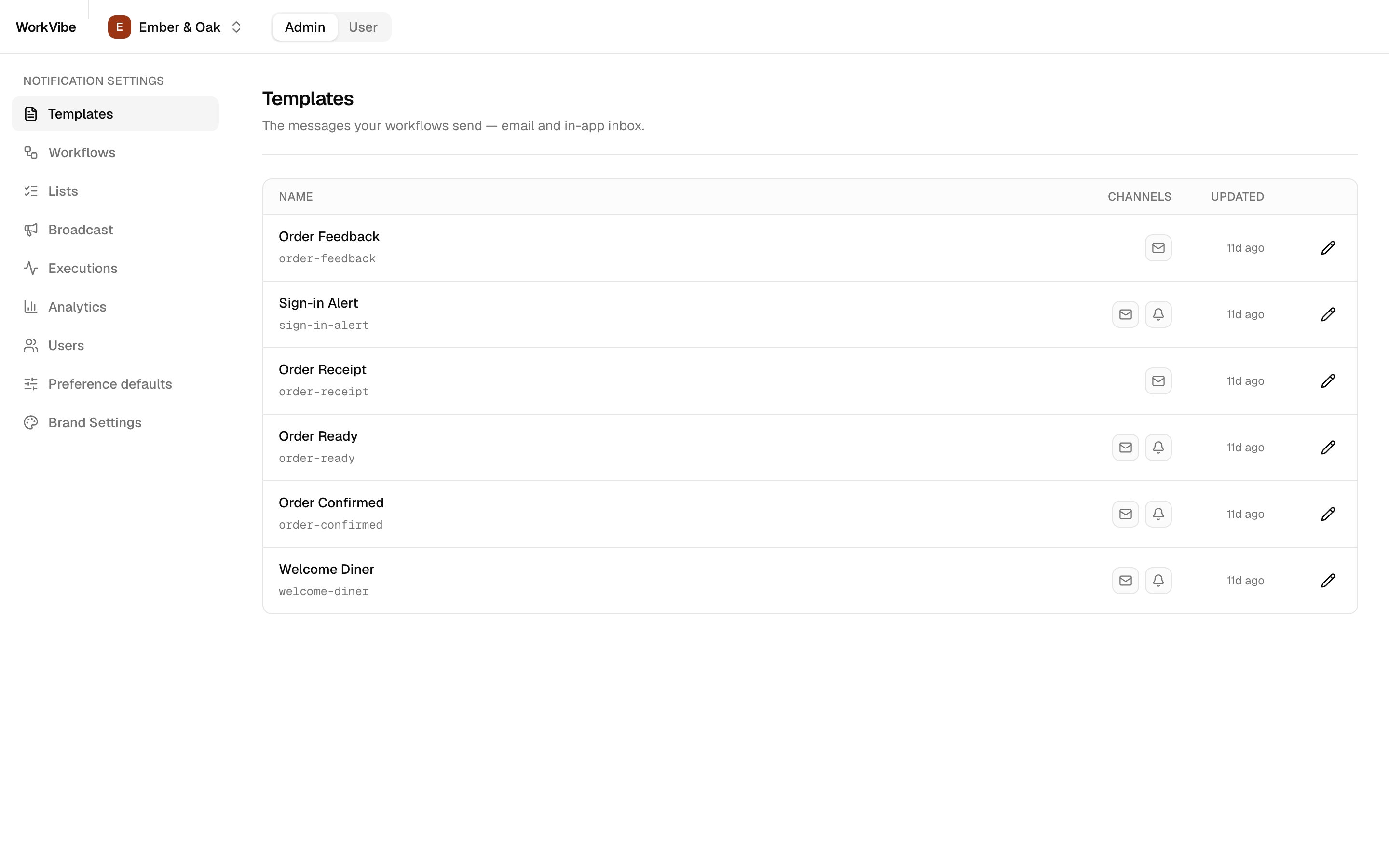
Task: Click '11d ago' in Order Feedback row
Action: point(1245,248)
